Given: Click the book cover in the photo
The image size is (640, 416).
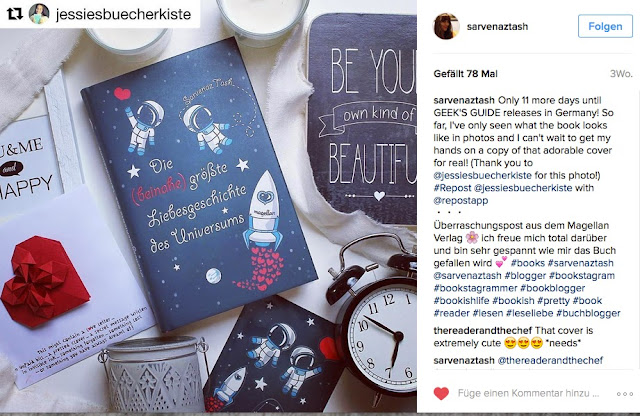Looking at the screenshot, I should click(x=199, y=184).
